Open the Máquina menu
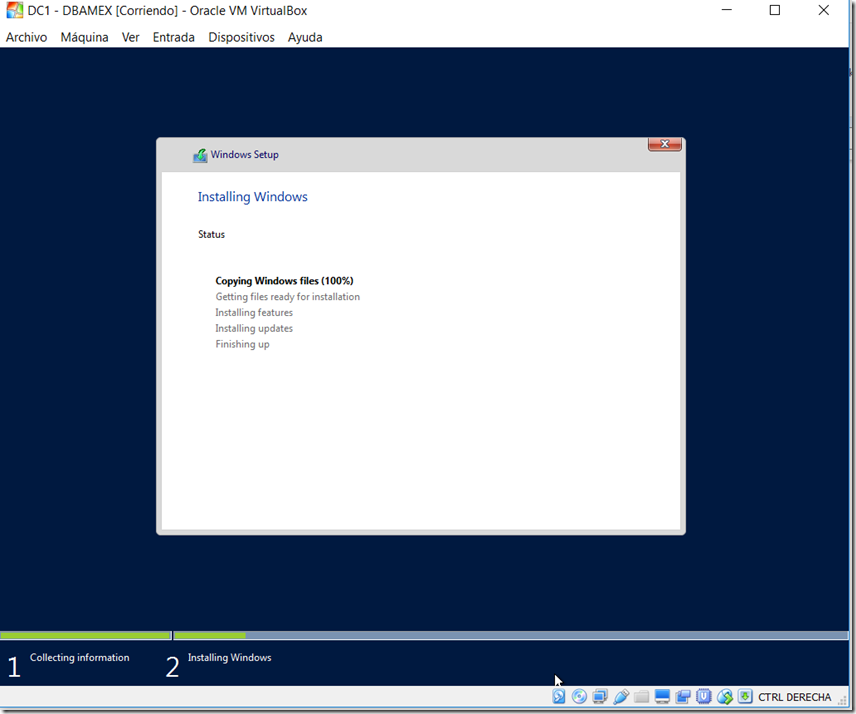 [x=84, y=37]
